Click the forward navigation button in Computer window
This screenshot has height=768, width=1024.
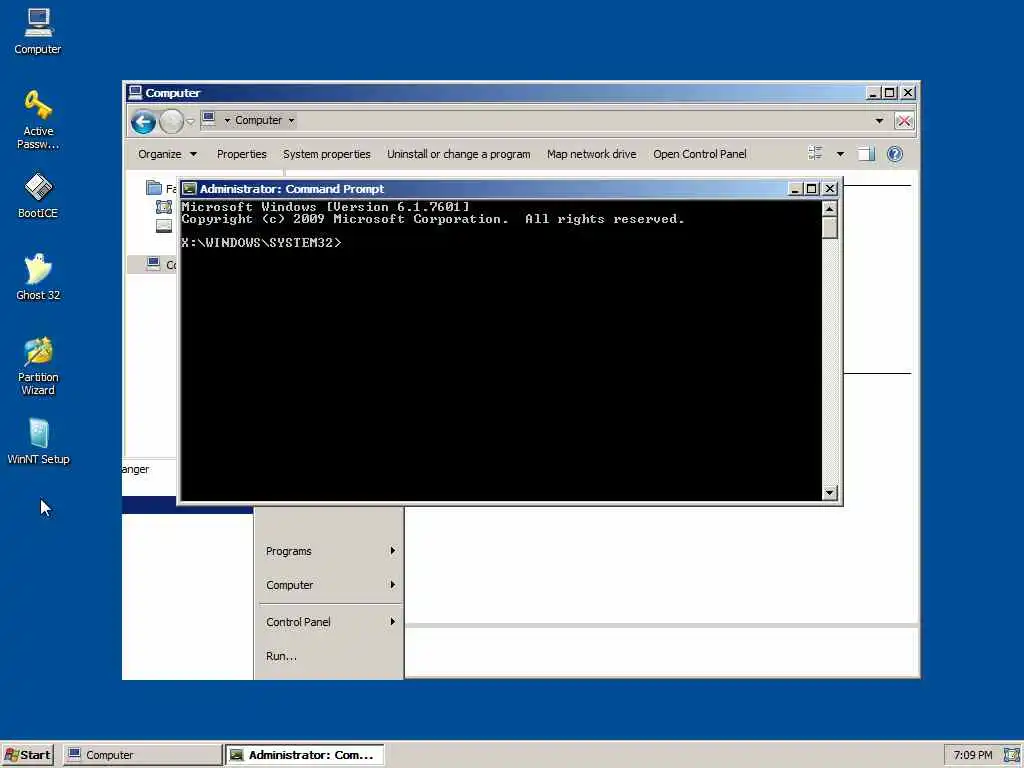[x=171, y=121]
